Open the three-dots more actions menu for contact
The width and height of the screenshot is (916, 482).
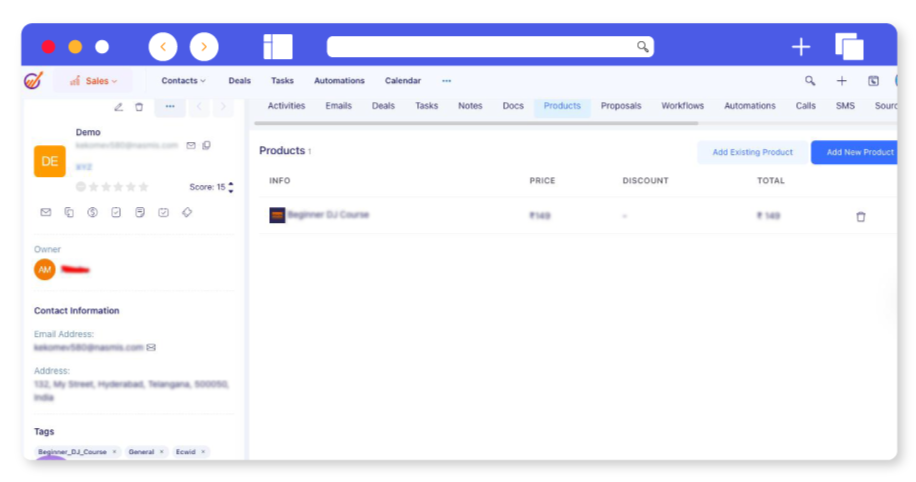[170, 107]
